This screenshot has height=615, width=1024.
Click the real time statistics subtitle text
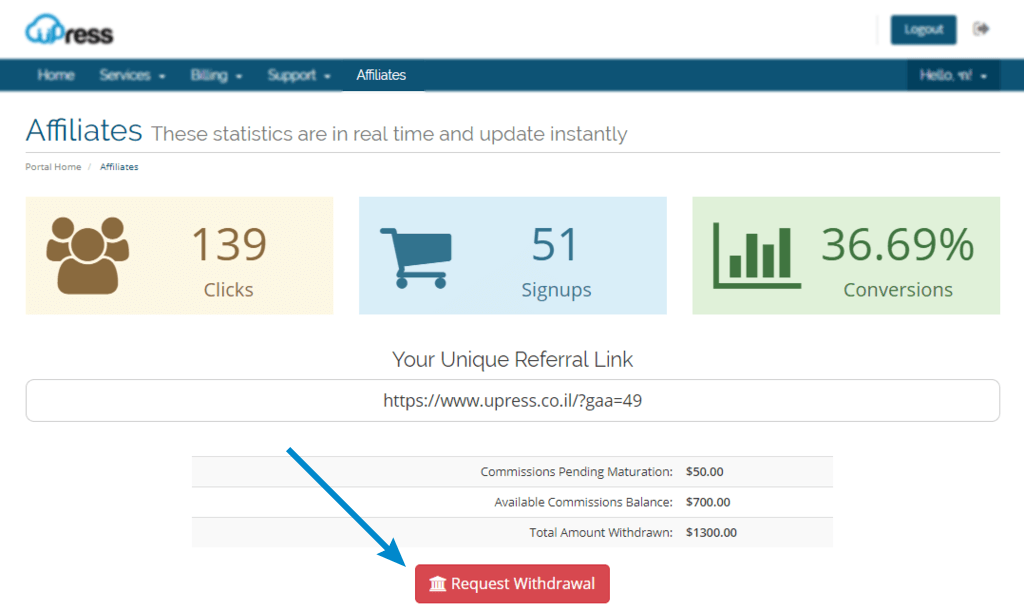[389, 134]
